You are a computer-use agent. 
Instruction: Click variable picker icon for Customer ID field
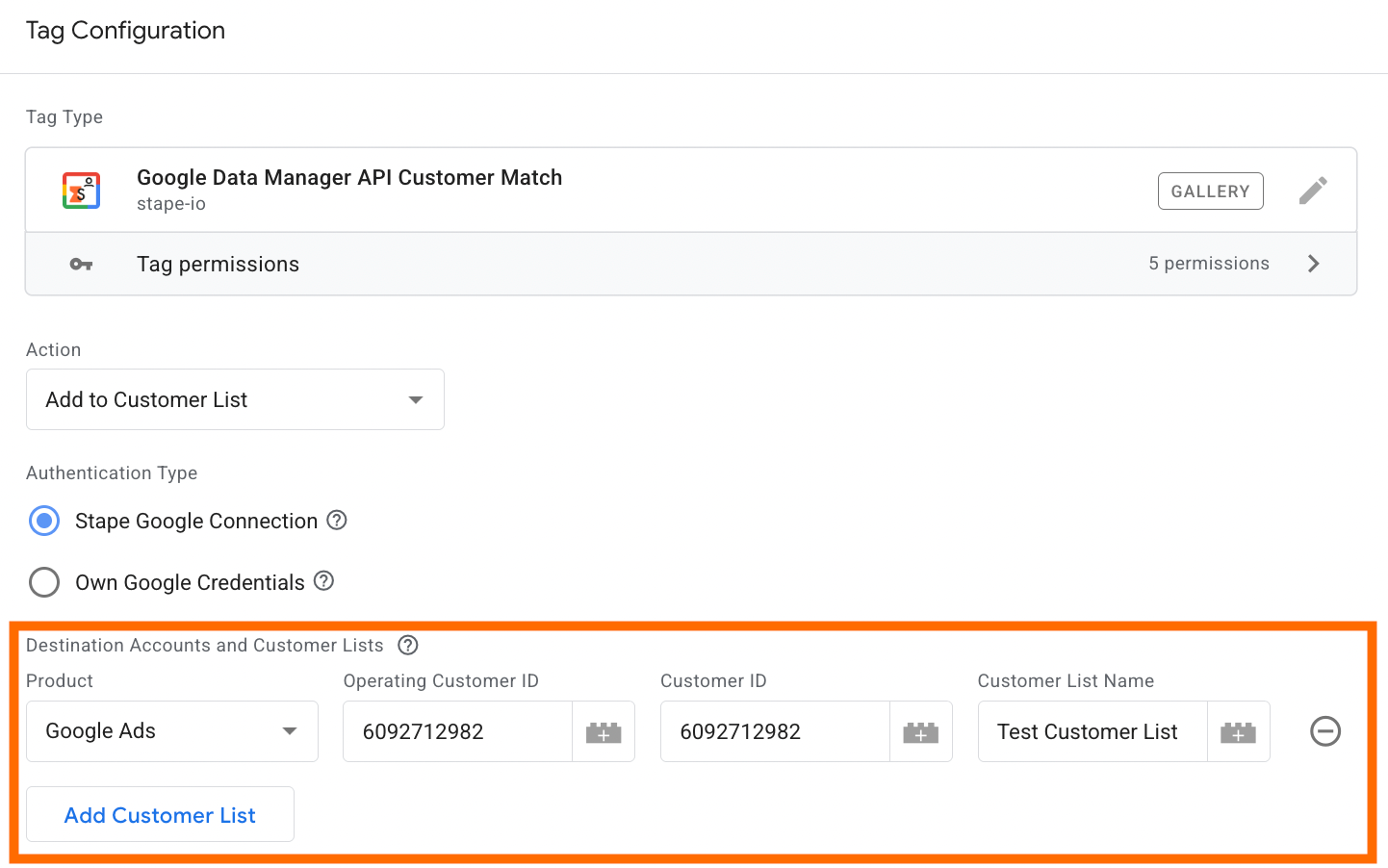pyautogui.click(x=921, y=731)
